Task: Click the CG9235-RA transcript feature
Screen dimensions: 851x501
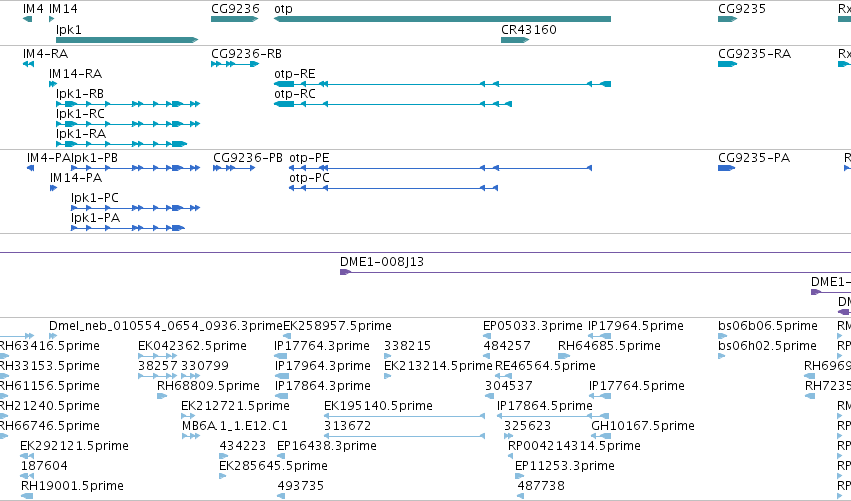Action: tap(727, 64)
